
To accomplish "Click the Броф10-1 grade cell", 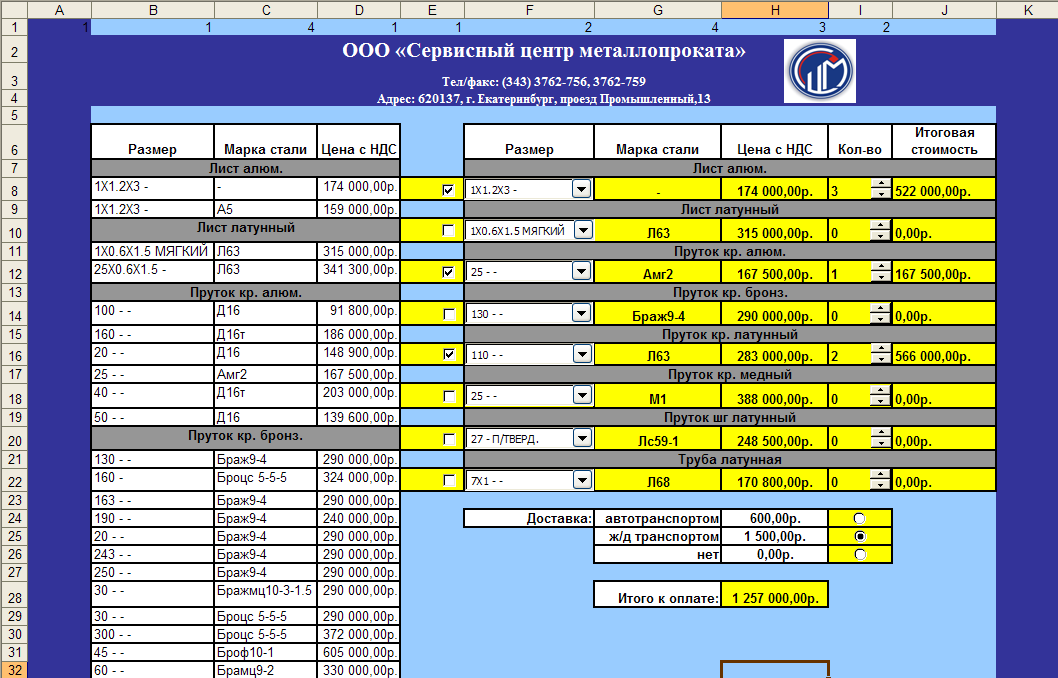I will [265, 652].
